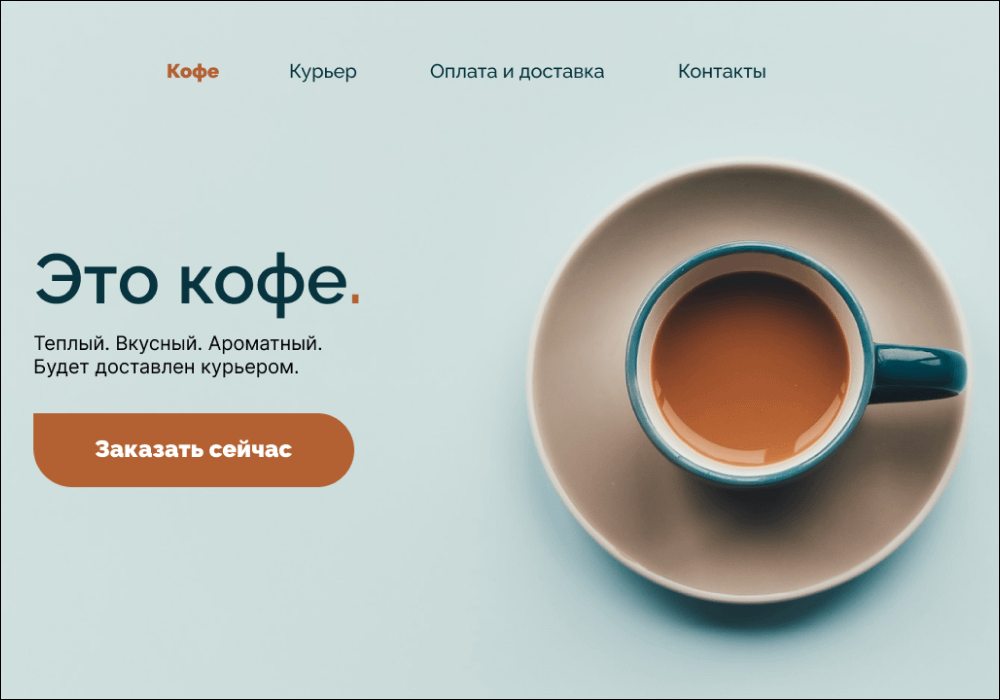Screen dimensions: 1000x700
Task: Click the Заказать сейчас button
Action: point(193,449)
